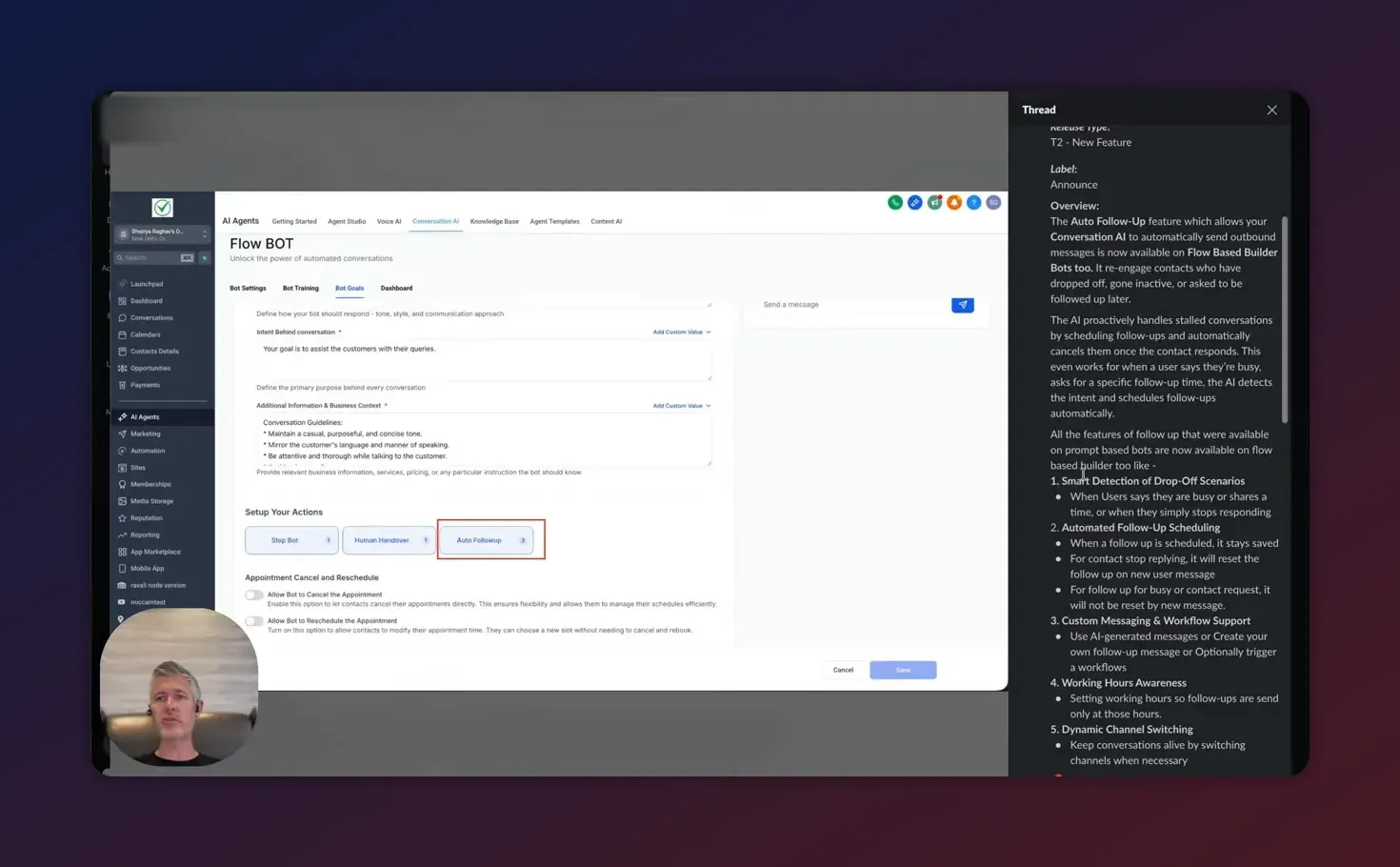This screenshot has width=1400, height=867.
Task: Open the Payments section
Action: click(144, 385)
